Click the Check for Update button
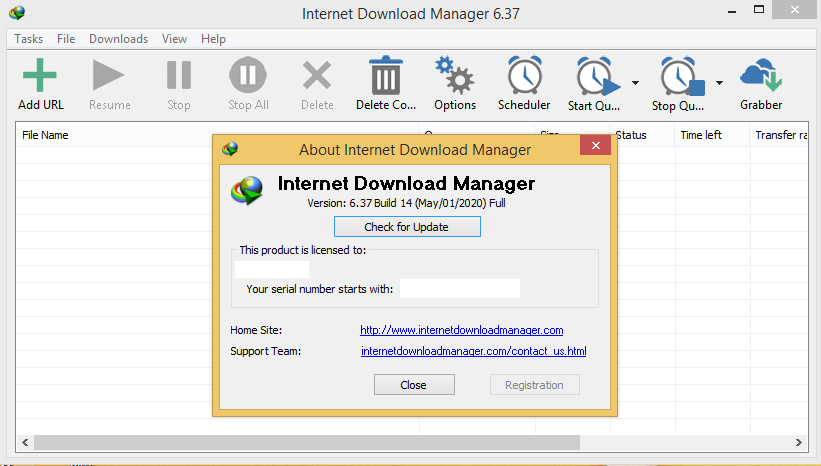Image resolution: width=821 pixels, height=466 pixels. point(407,227)
